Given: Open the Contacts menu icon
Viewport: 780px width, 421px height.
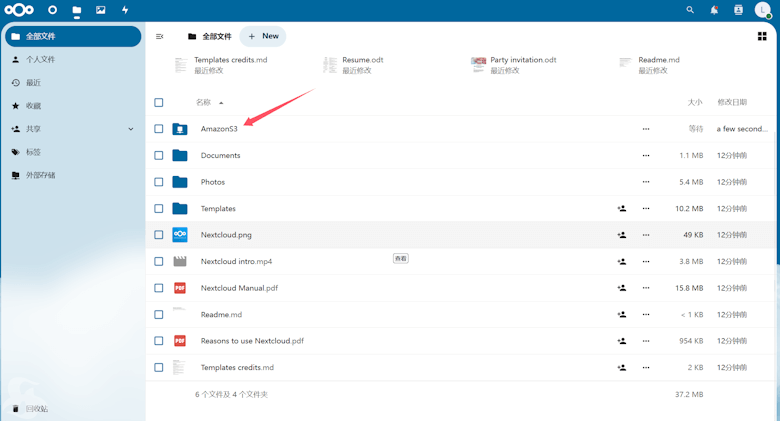Looking at the screenshot, I should (738, 10).
